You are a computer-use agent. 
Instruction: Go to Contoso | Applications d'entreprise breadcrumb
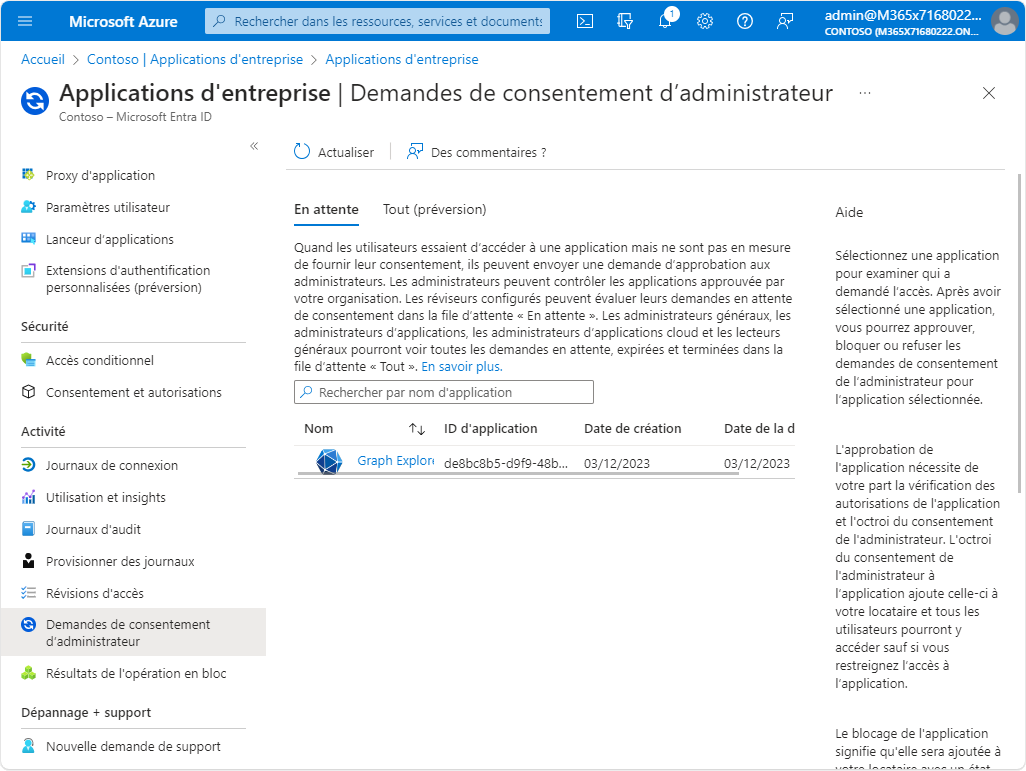(x=195, y=59)
